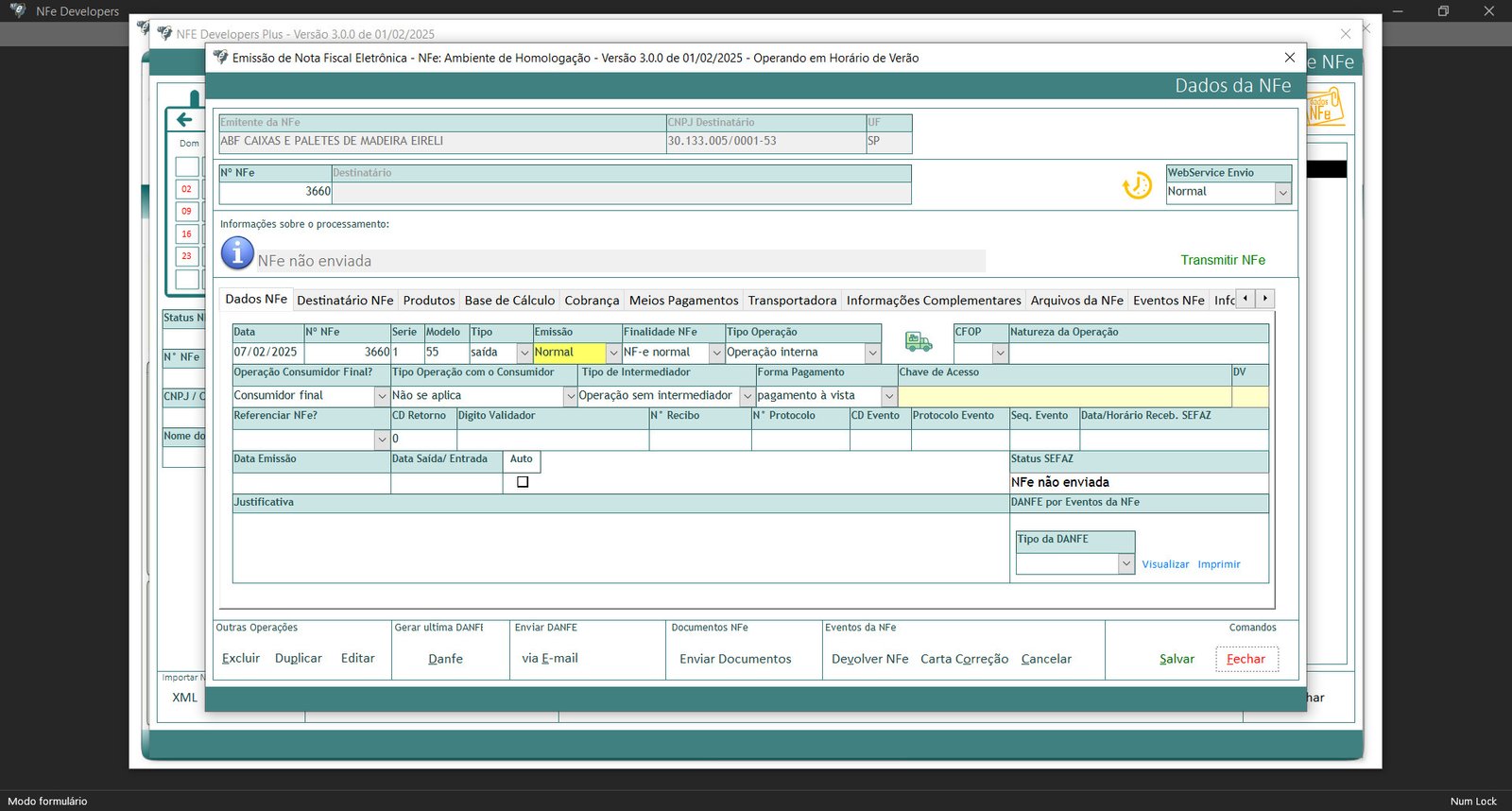Switch to the Produtos tab
Image resolution: width=1512 pixels, height=811 pixels.
pyautogui.click(x=429, y=301)
